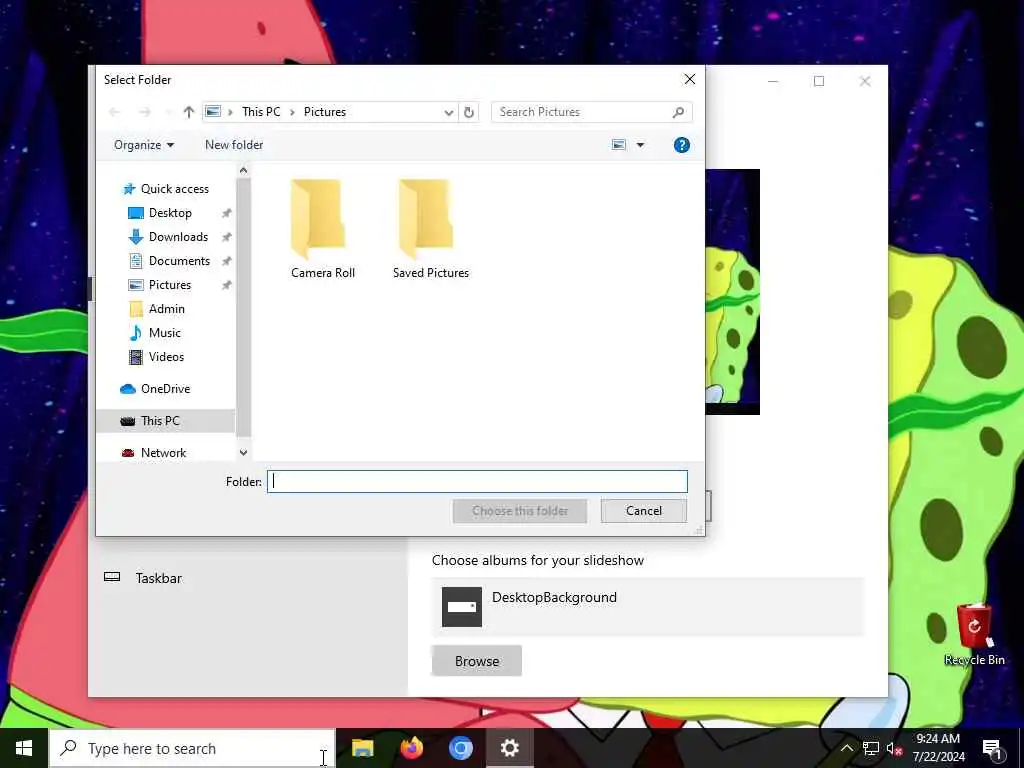Click the taskbar search box
This screenshot has height=768, width=1024.
click(192, 748)
